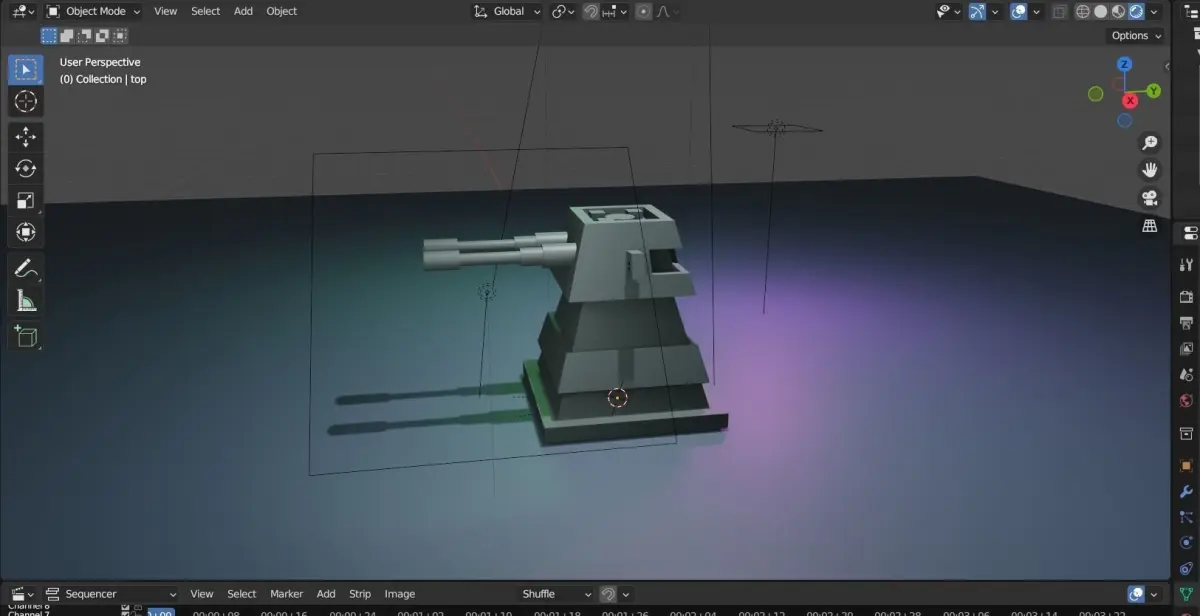Open the viewport Add menu
1200x616 pixels.
coord(243,11)
